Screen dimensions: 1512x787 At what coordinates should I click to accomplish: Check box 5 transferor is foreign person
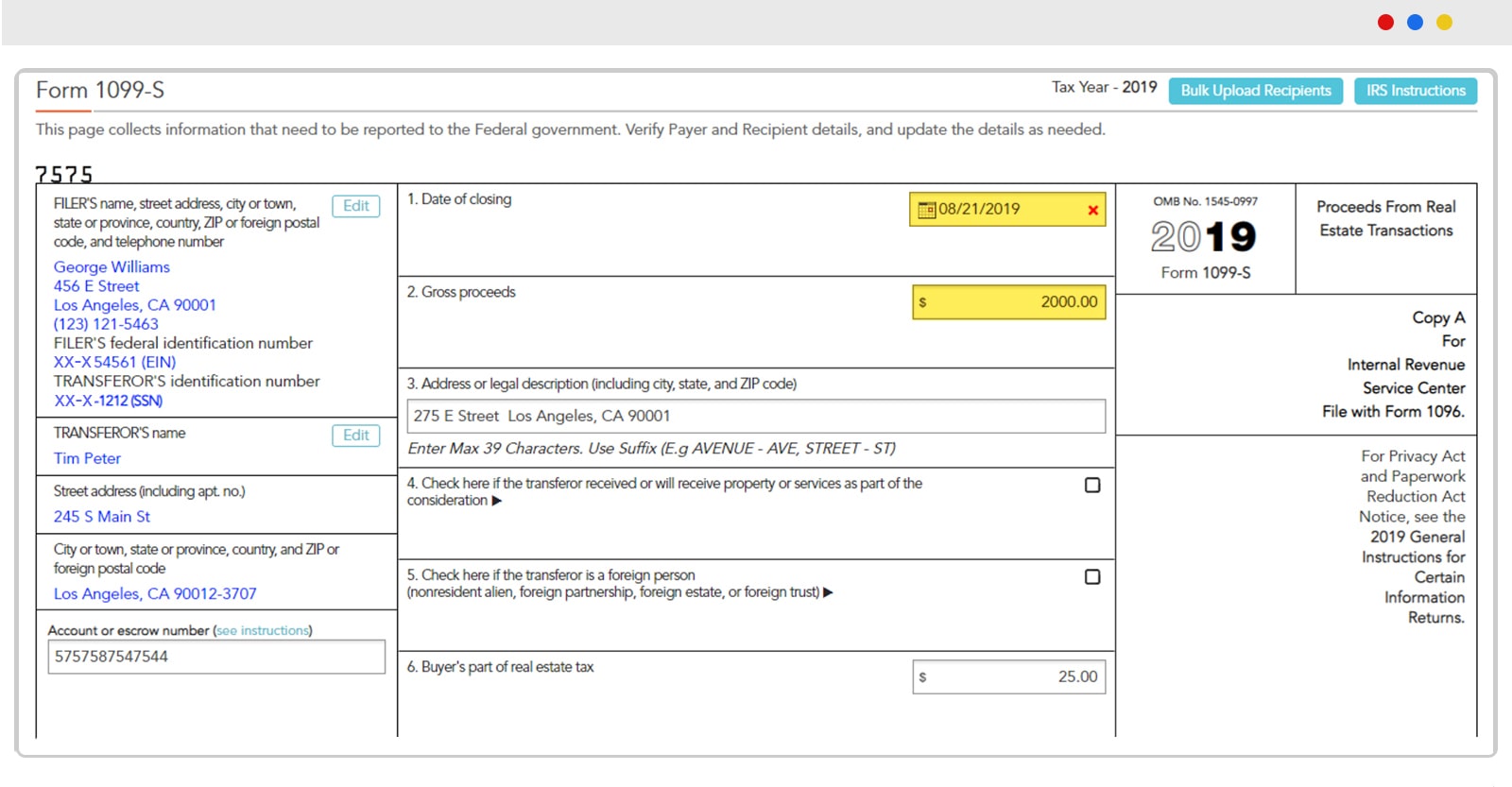pyautogui.click(x=1092, y=576)
